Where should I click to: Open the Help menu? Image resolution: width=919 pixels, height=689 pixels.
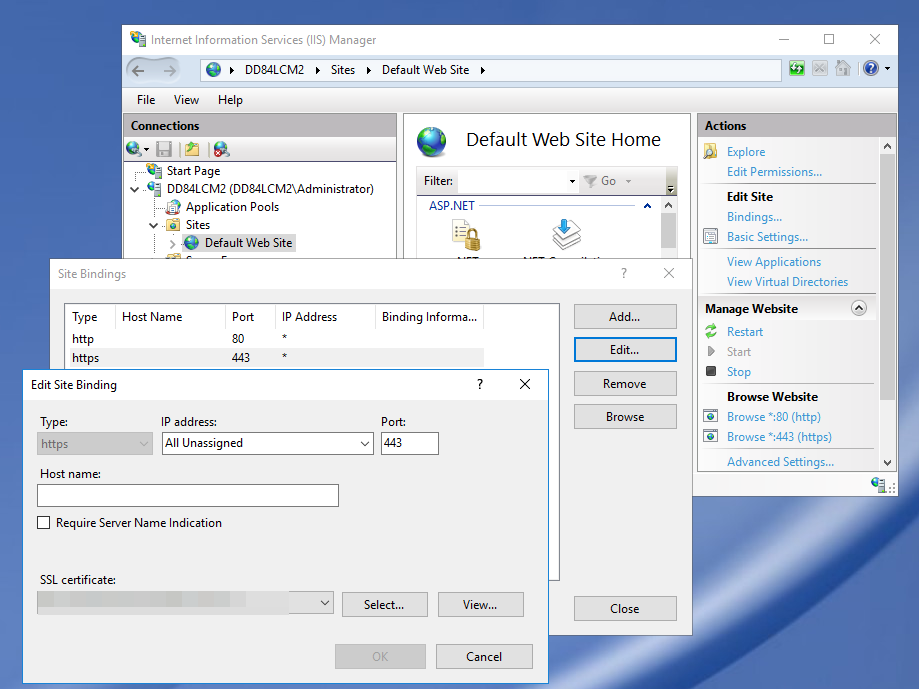pos(230,100)
